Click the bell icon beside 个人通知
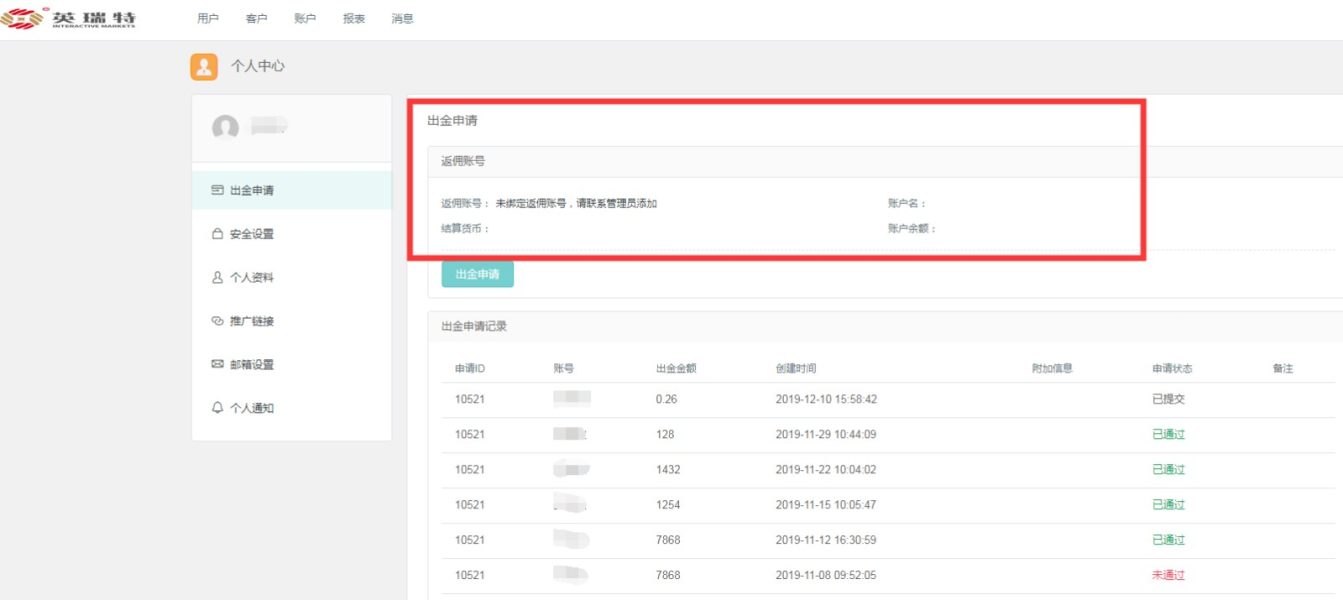Image resolution: width=1343 pixels, height=600 pixels. point(217,408)
